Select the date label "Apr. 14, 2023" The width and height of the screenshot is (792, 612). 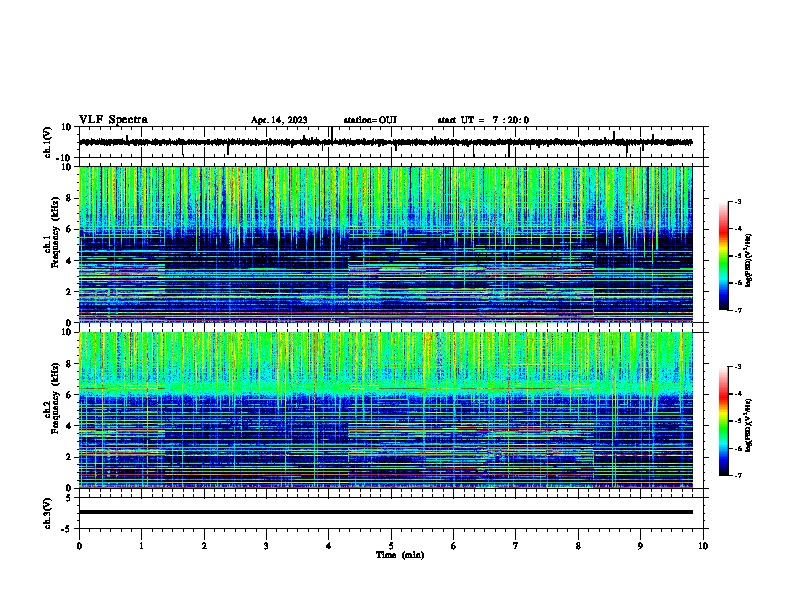(279, 120)
